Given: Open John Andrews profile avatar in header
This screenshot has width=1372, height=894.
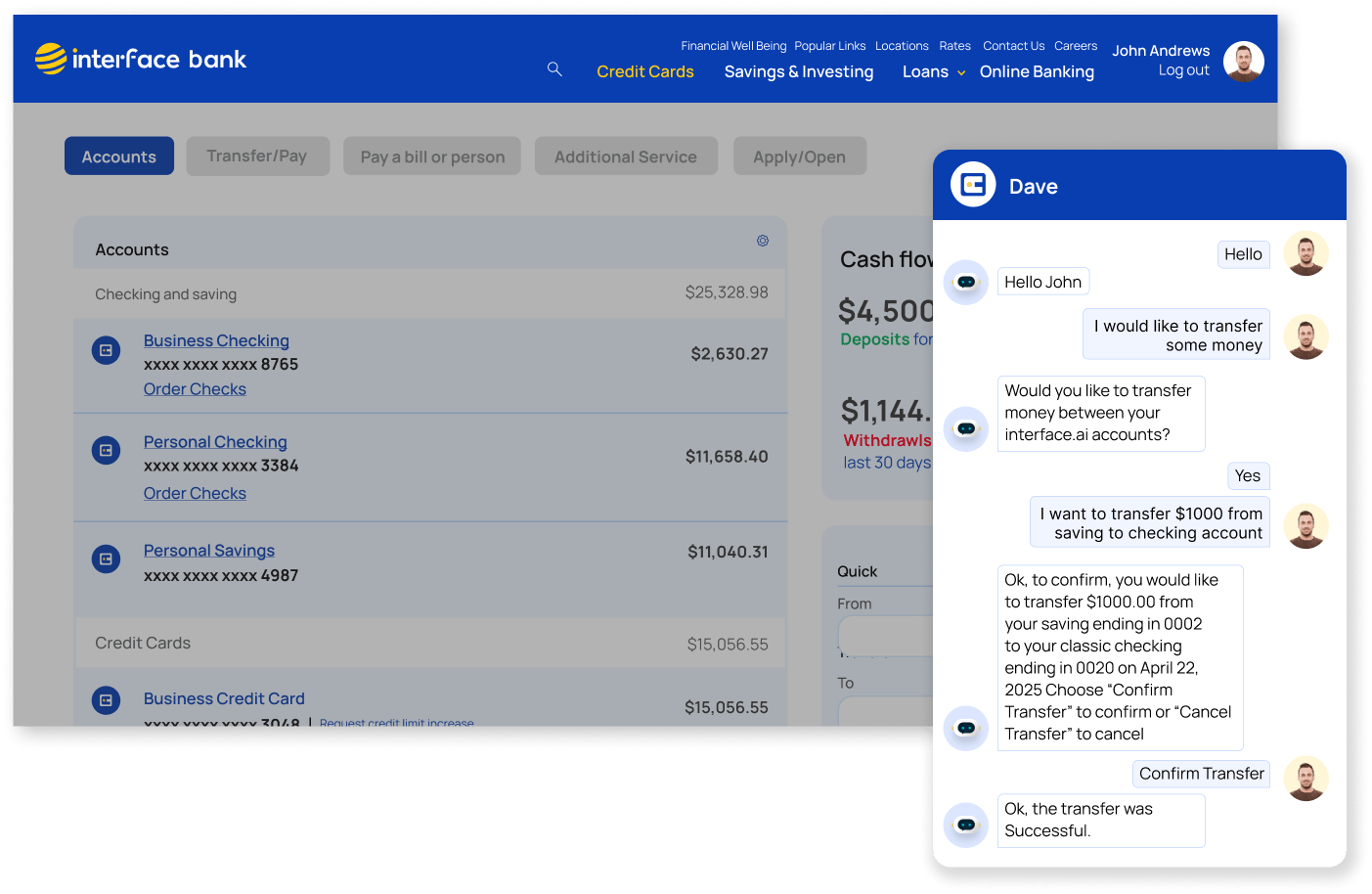Looking at the screenshot, I should [x=1243, y=62].
